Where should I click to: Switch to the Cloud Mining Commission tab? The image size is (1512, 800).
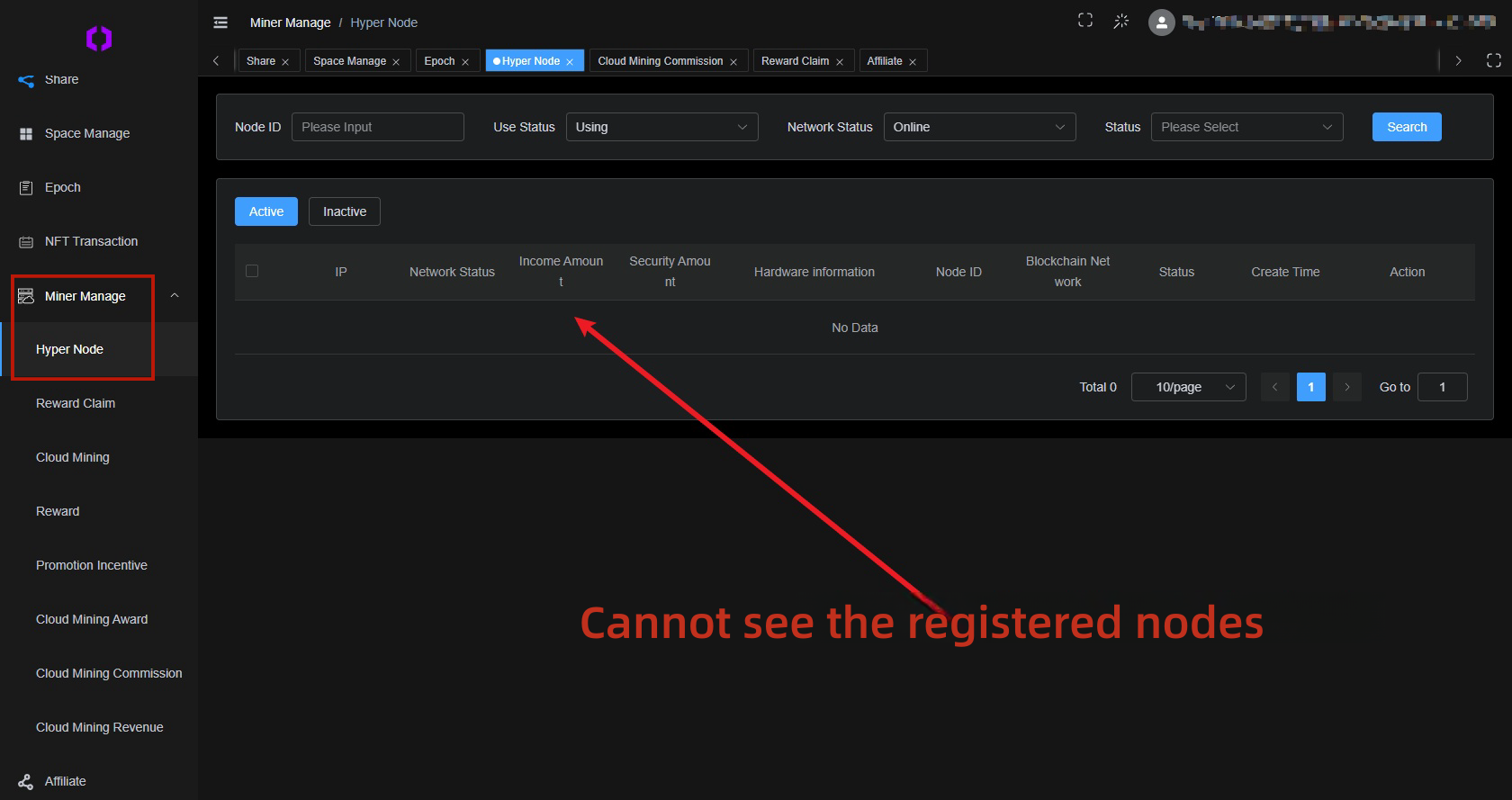pyautogui.click(x=660, y=61)
